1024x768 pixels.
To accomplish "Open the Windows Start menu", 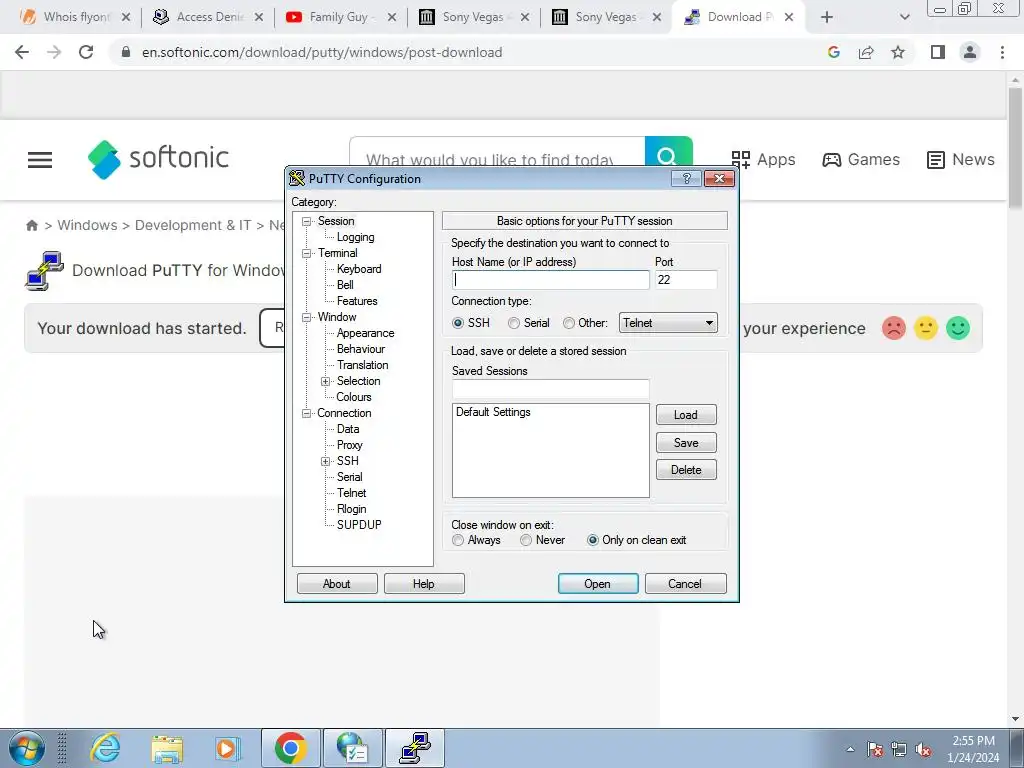I will [27, 748].
